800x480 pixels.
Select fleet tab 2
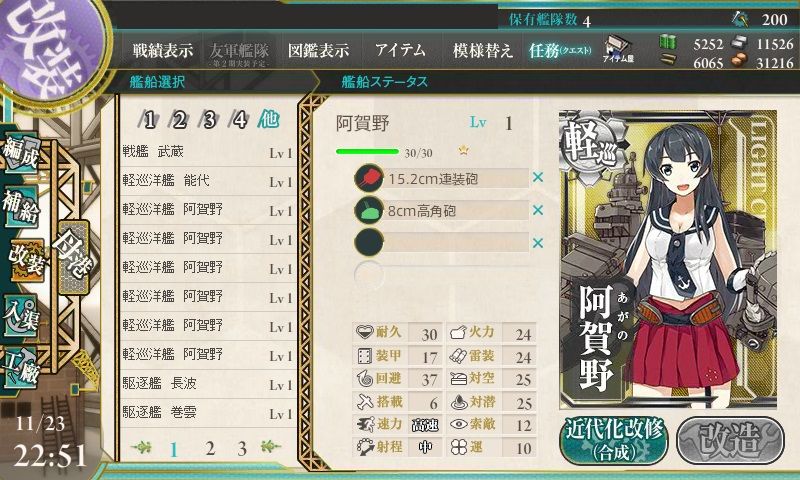(179, 120)
